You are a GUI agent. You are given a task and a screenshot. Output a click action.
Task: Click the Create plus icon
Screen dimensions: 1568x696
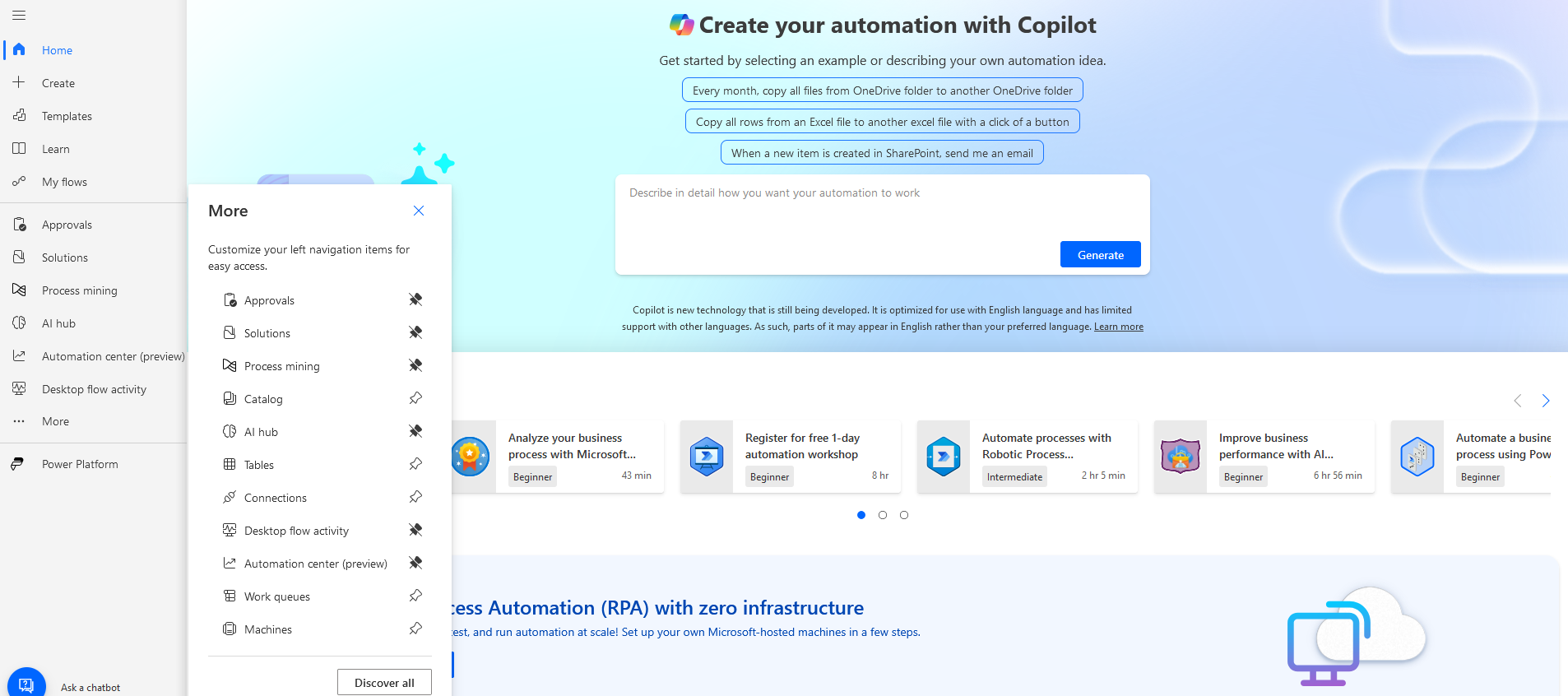point(19,82)
